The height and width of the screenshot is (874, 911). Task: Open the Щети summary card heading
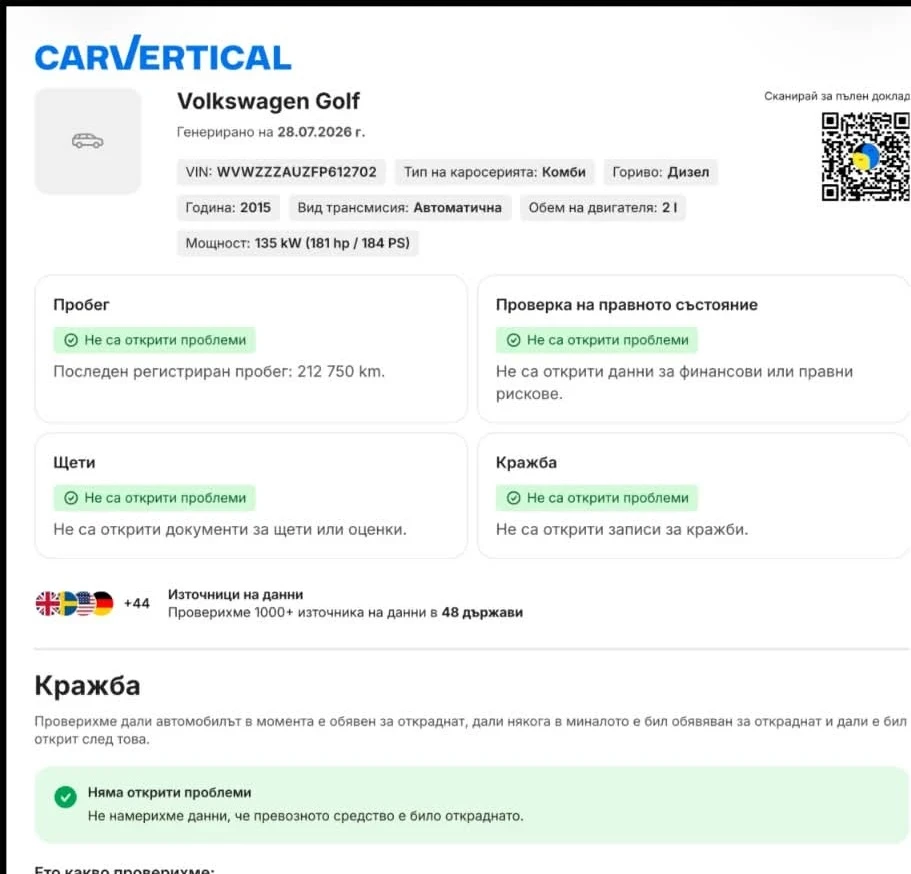pos(74,463)
